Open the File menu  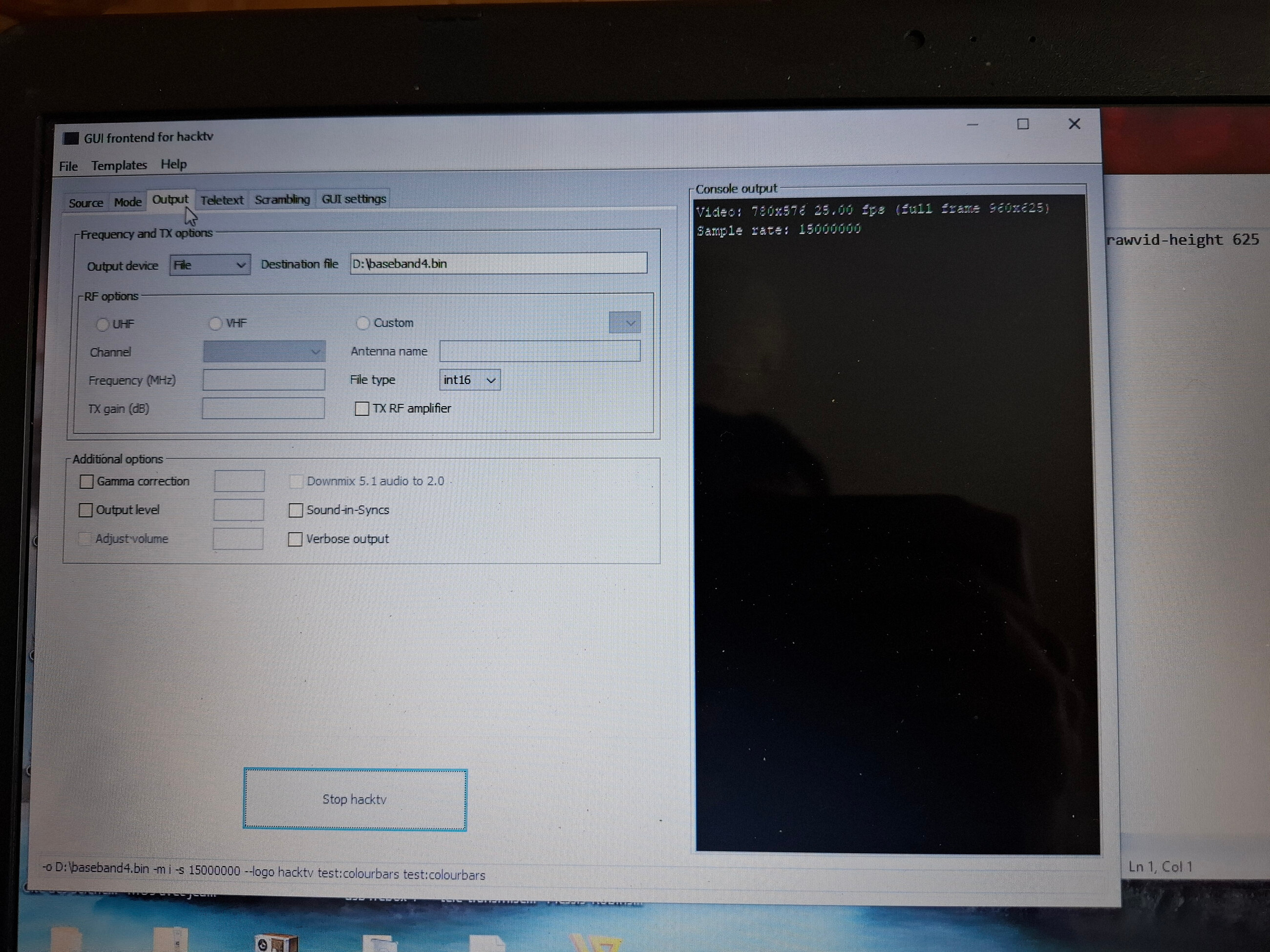click(68, 166)
